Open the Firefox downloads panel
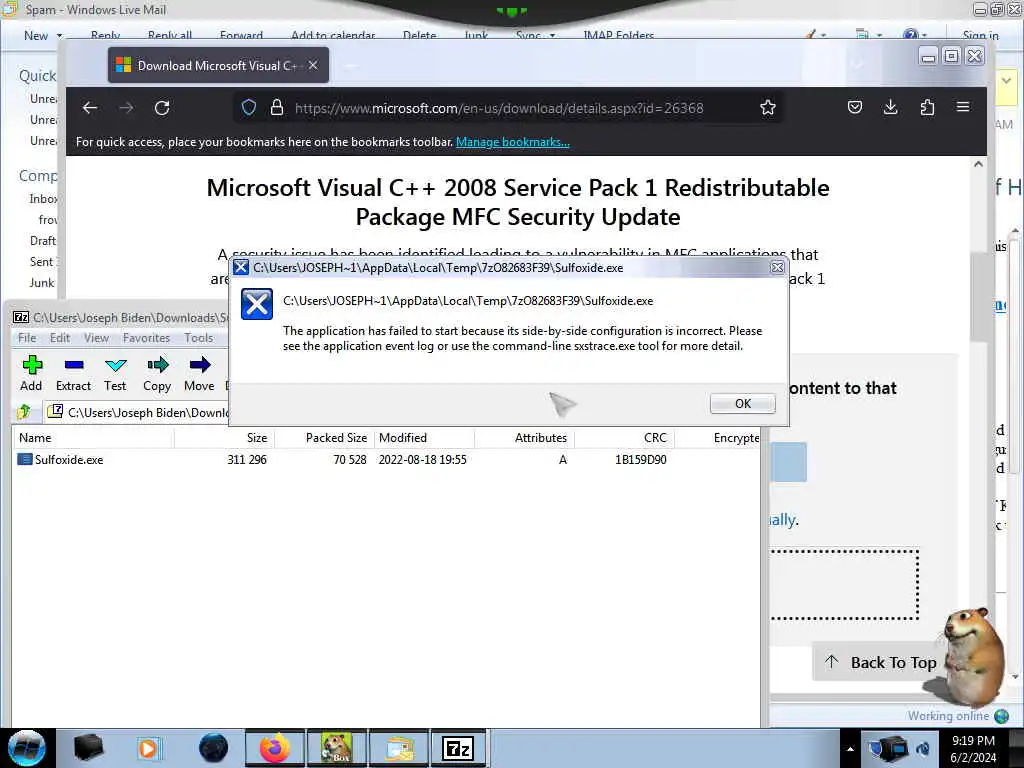Screen dimensions: 1024x768 click(x=890, y=108)
